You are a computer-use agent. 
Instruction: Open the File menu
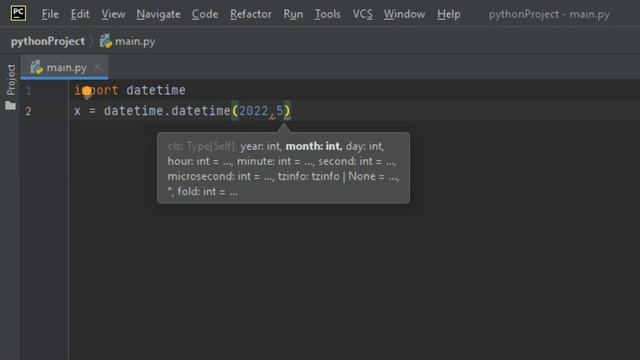coord(50,14)
